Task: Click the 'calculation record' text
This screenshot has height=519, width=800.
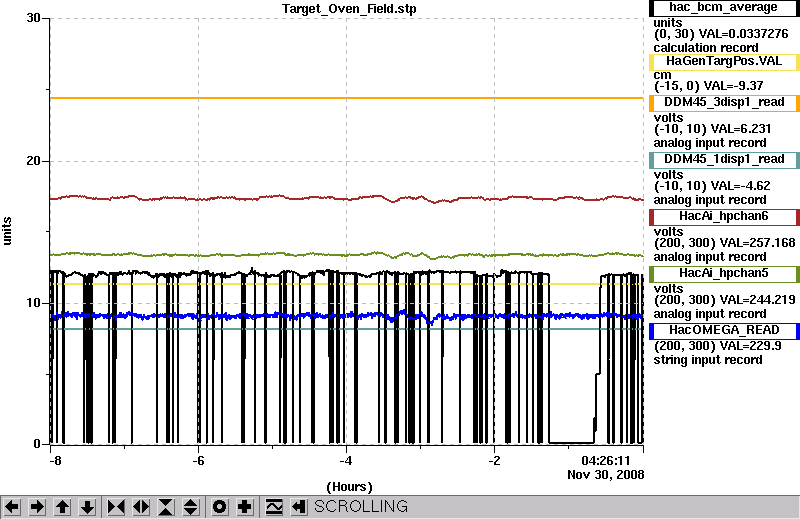Action: (706, 47)
